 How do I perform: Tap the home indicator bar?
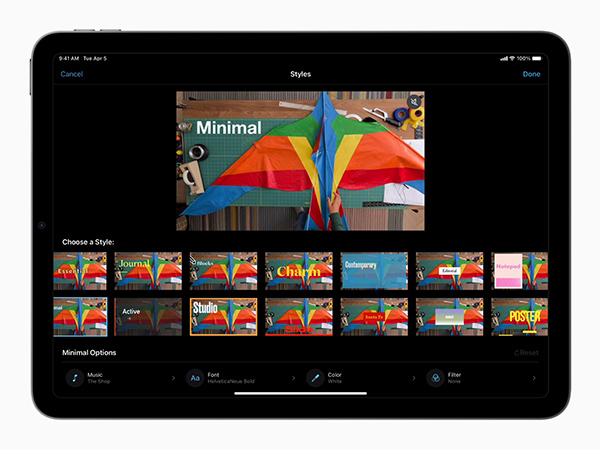click(x=300, y=393)
